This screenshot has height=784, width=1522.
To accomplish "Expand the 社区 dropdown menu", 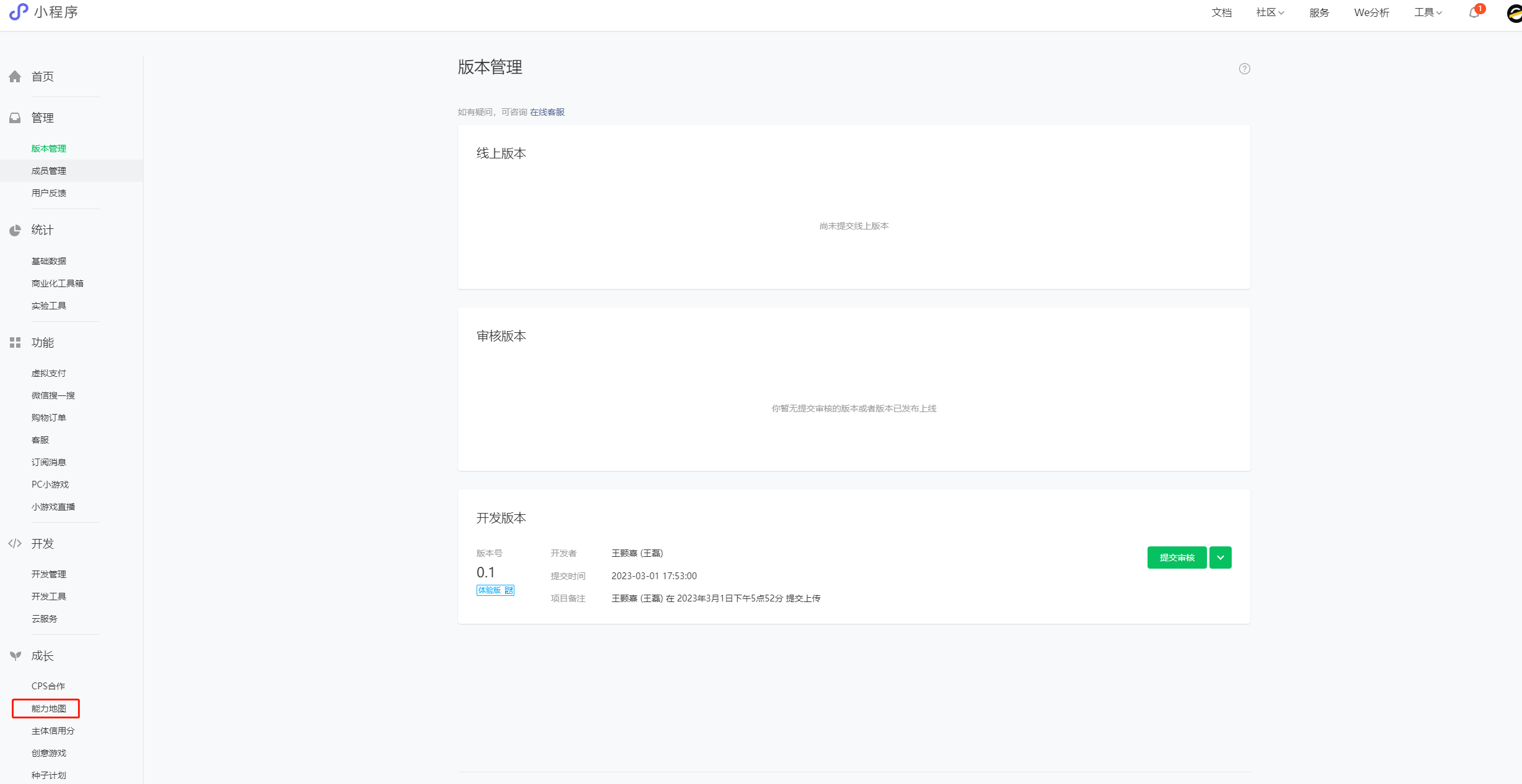I will pos(1269,12).
